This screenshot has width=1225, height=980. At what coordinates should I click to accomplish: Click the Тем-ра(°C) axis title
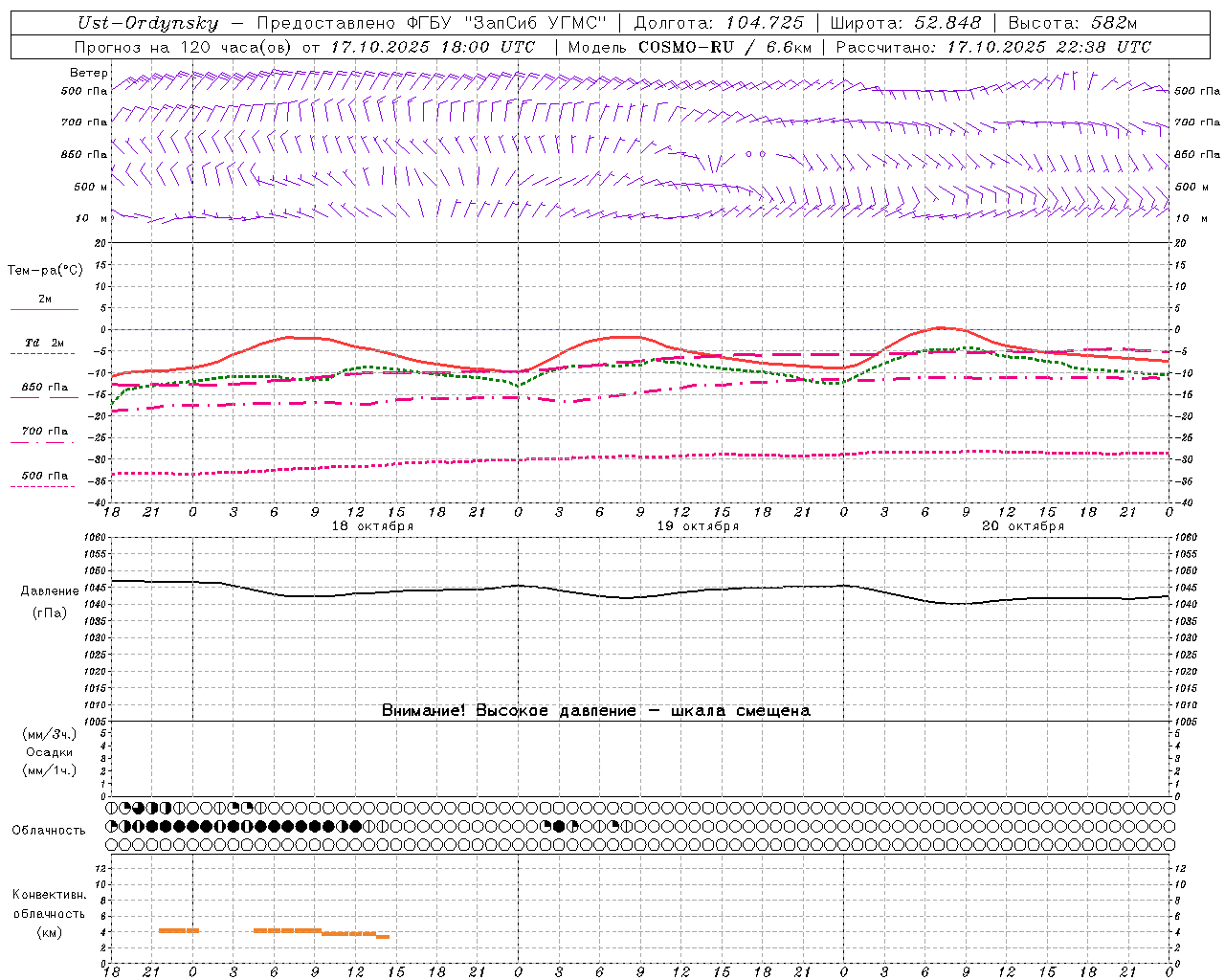[45, 271]
